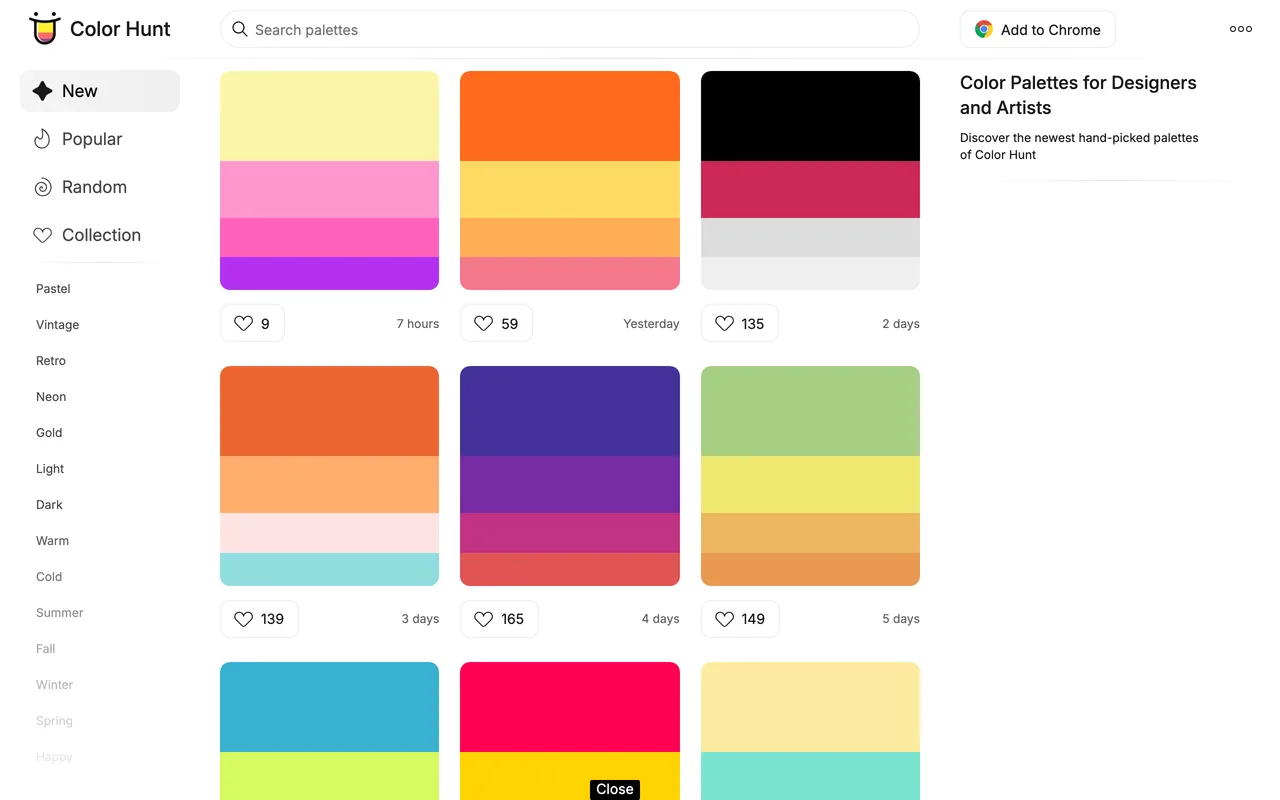The width and height of the screenshot is (1280, 800).
Task: Click purple color in first palette
Action: (x=329, y=273)
